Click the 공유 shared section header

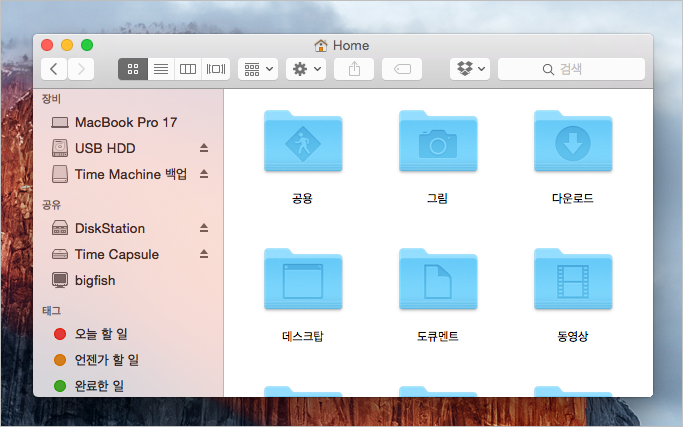tap(51, 205)
